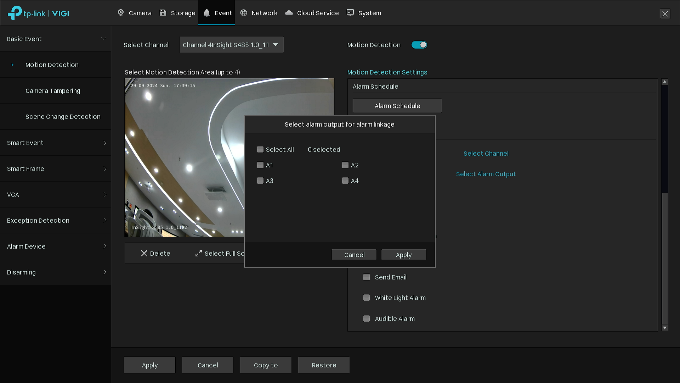Click Apply in the alarm output dialog
Viewport: 680px width, 383px height.
point(403,255)
